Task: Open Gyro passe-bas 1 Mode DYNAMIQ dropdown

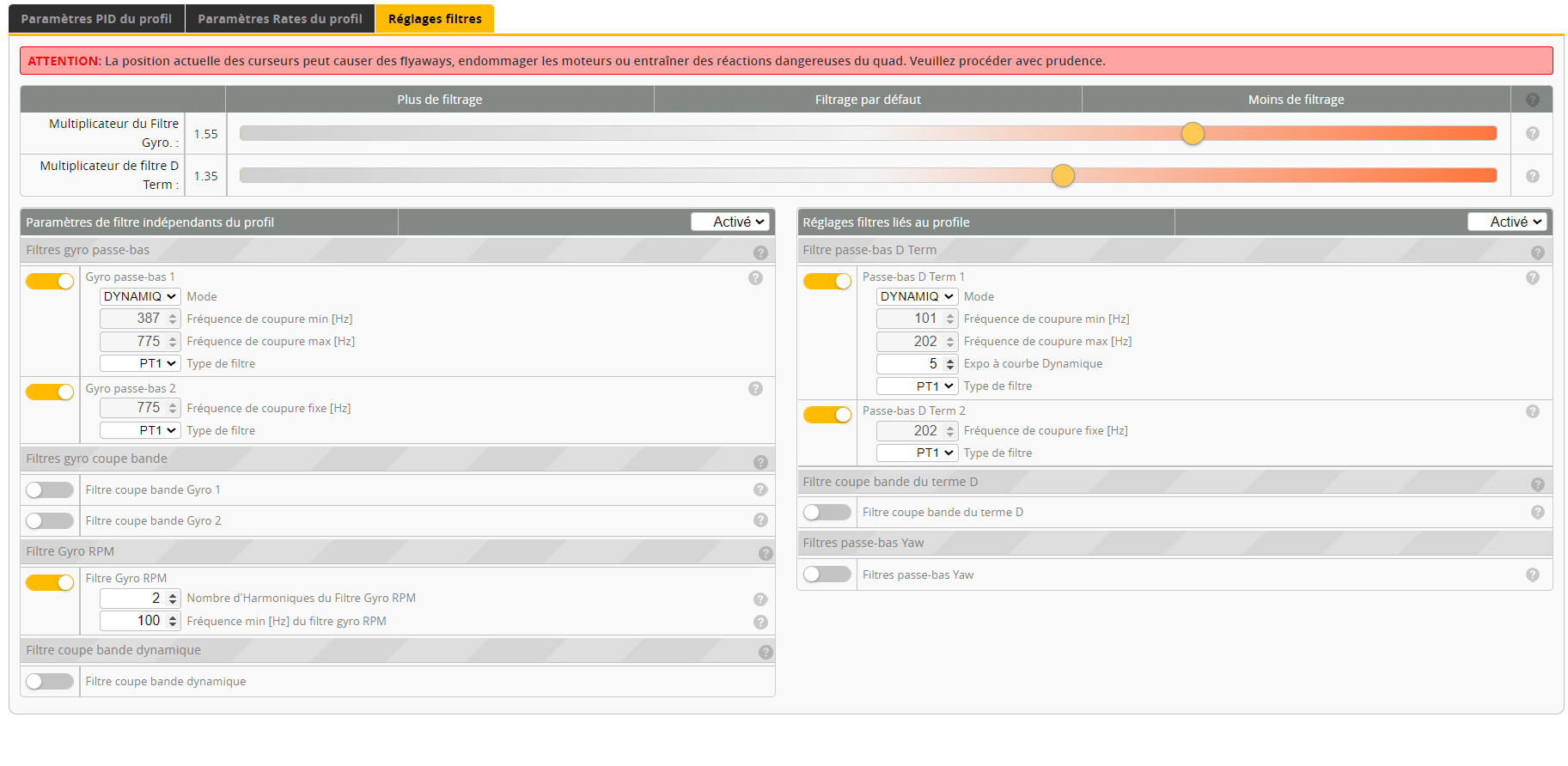Action: point(140,296)
